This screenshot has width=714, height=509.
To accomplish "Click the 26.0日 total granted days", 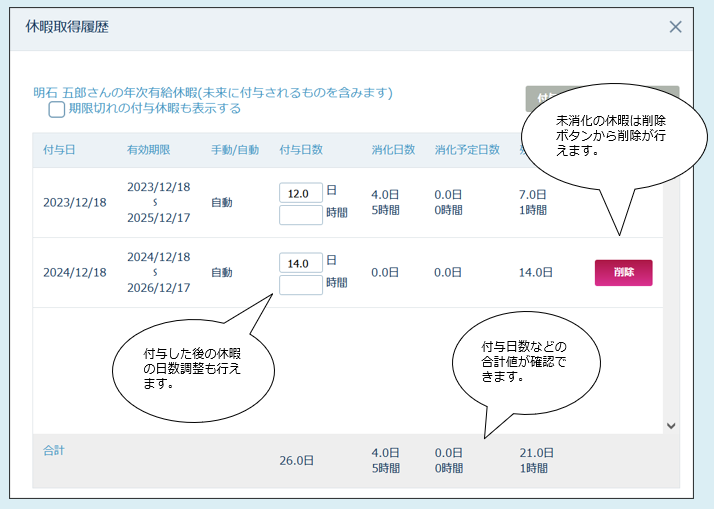I will (296, 461).
